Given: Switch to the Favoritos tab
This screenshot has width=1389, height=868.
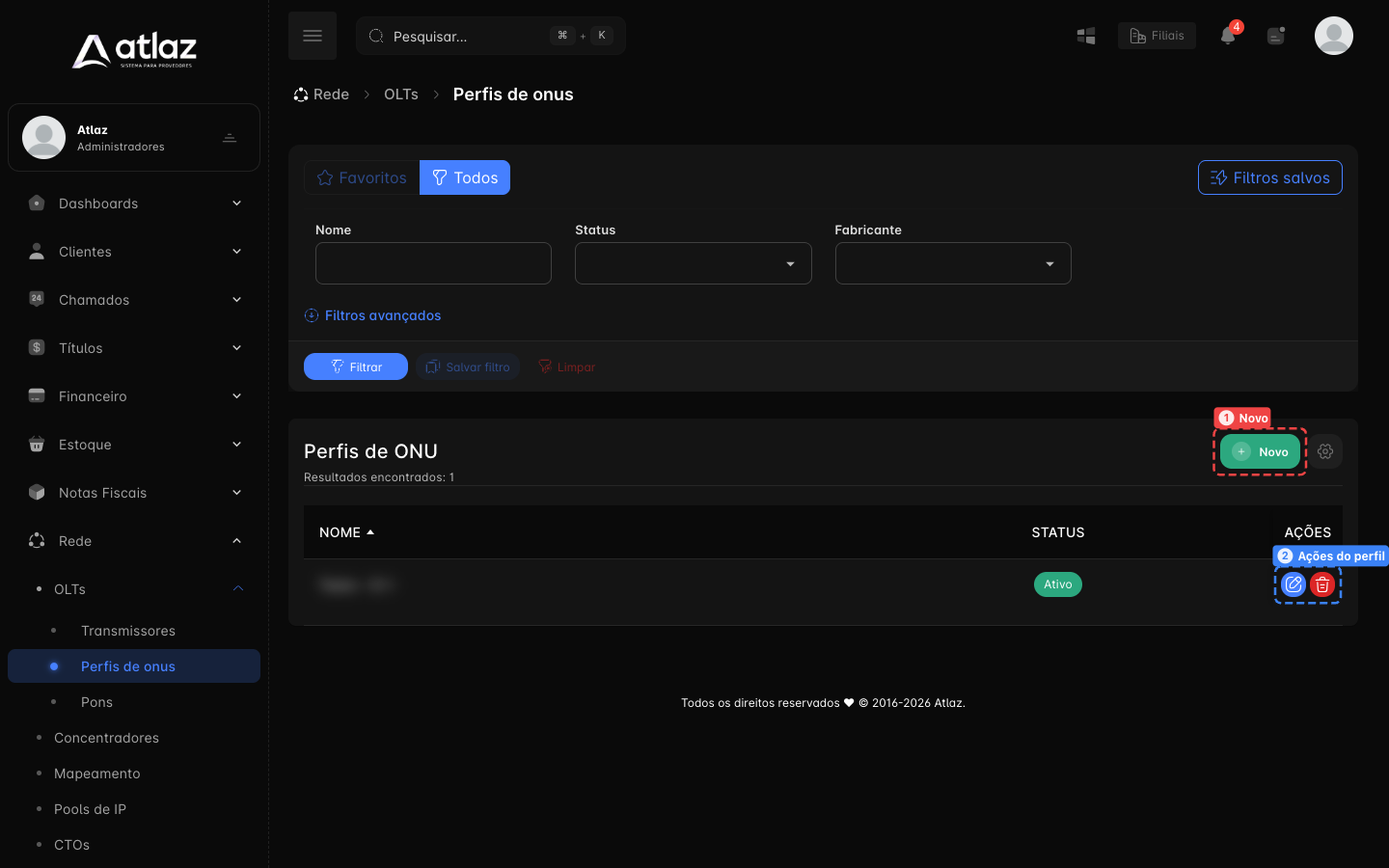Looking at the screenshot, I should (x=362, y=177).
